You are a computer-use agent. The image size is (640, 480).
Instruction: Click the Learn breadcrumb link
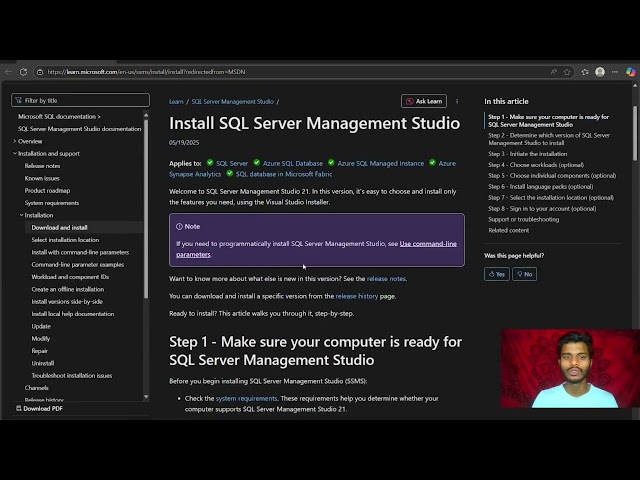tap(176, 102)
